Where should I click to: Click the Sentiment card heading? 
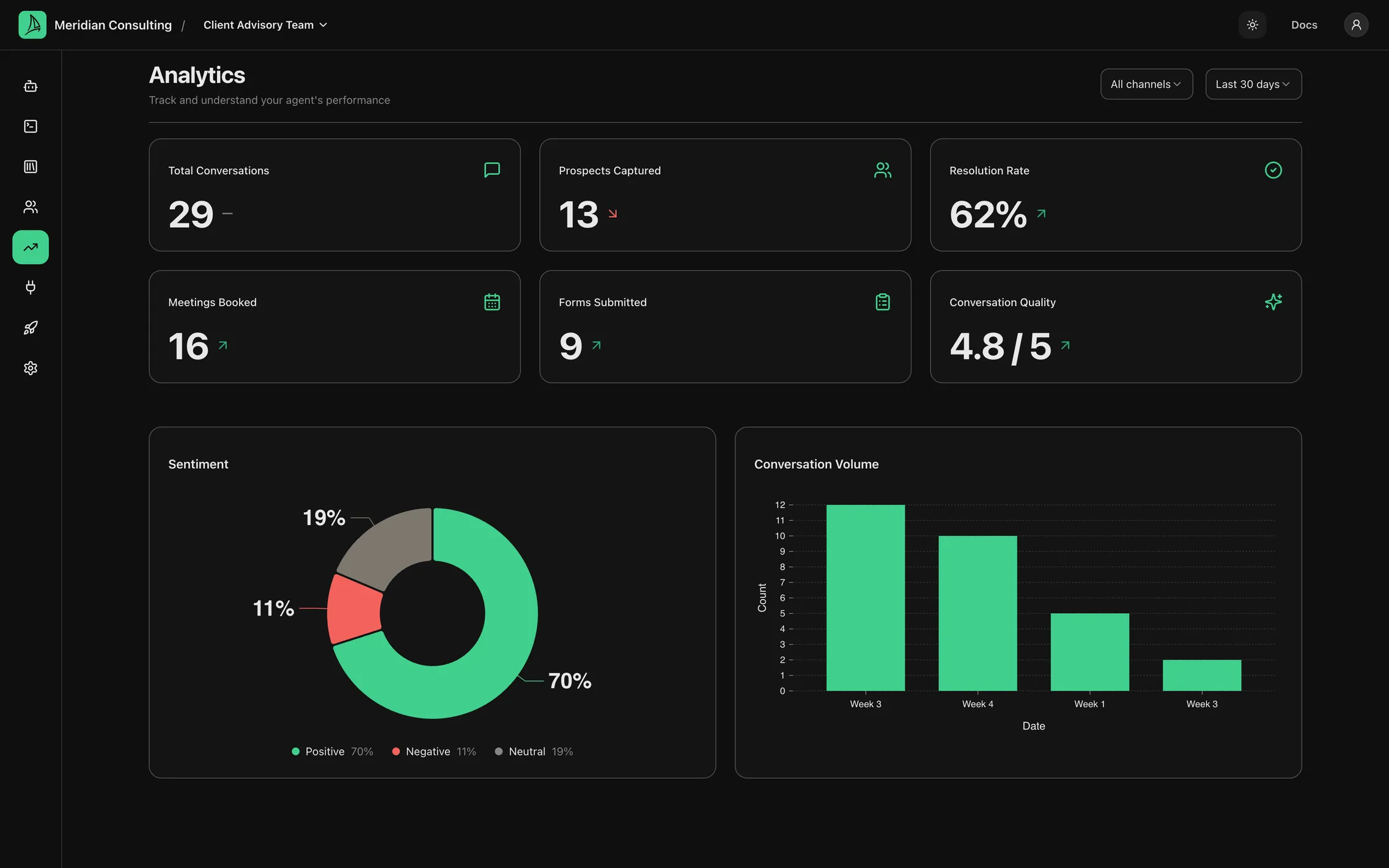coord(198,464)
